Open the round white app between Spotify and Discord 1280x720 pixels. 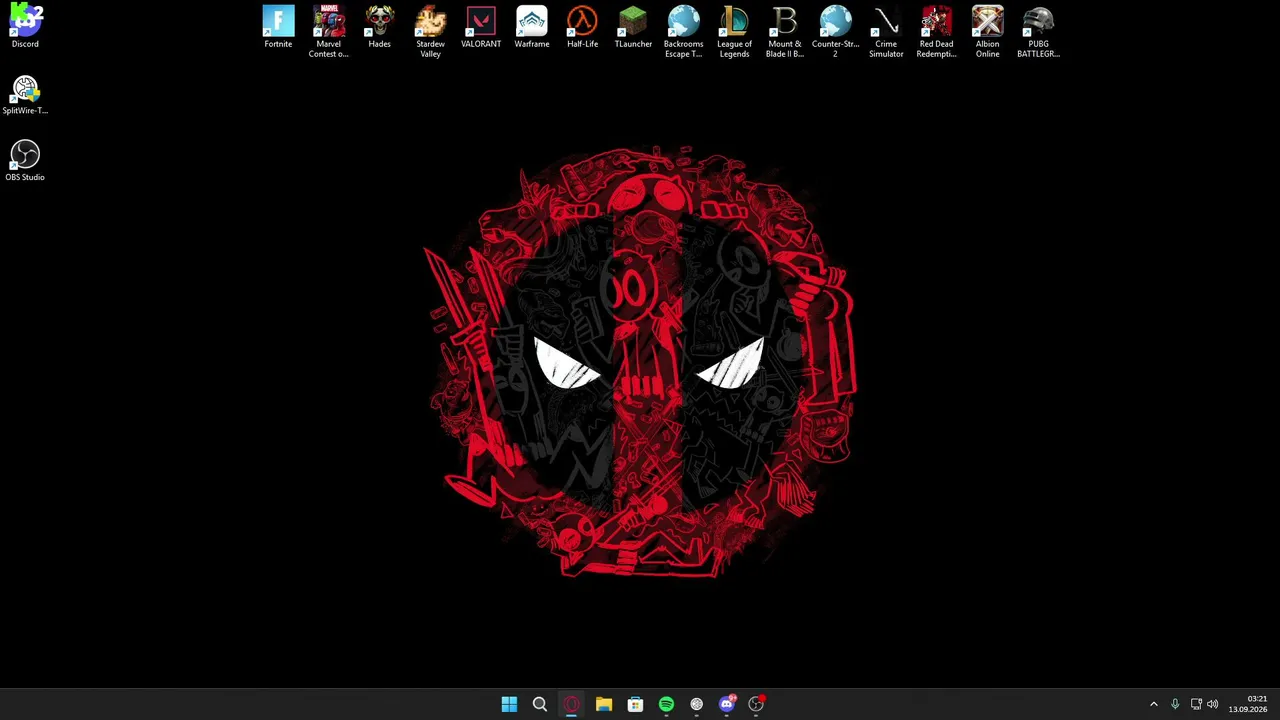click(x=697, y=705)
